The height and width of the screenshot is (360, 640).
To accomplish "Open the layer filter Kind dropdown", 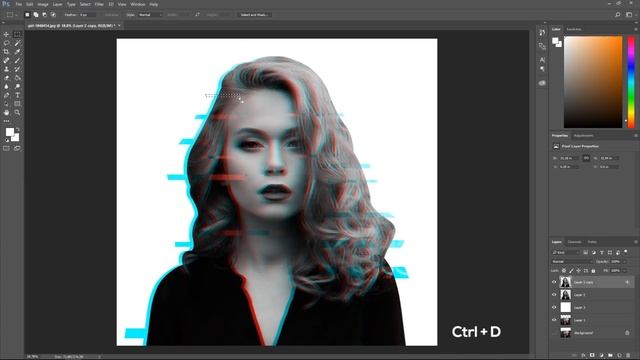I will tap(566, 253).
